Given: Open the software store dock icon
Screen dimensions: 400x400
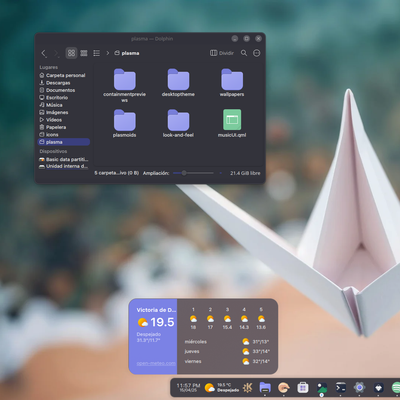Looking at the screenshot, I should (303, 388).
